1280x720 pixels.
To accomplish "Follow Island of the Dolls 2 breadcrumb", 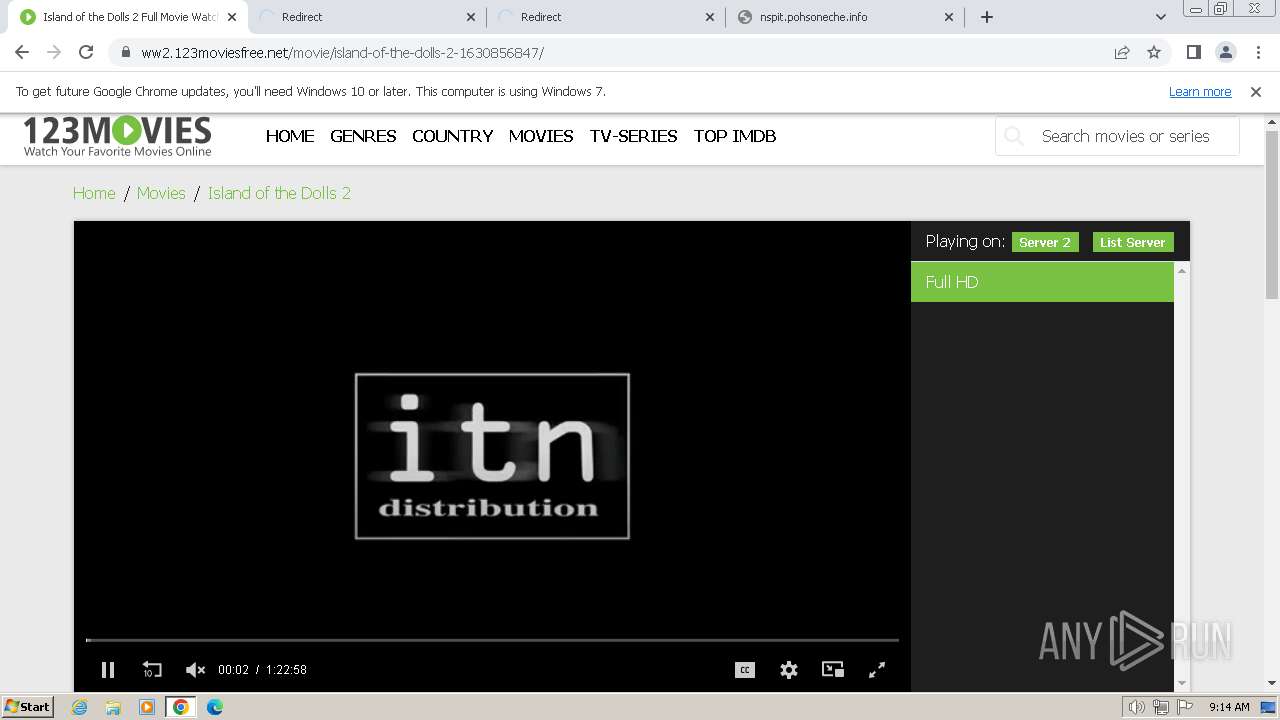I will click(x=279, y=193).
